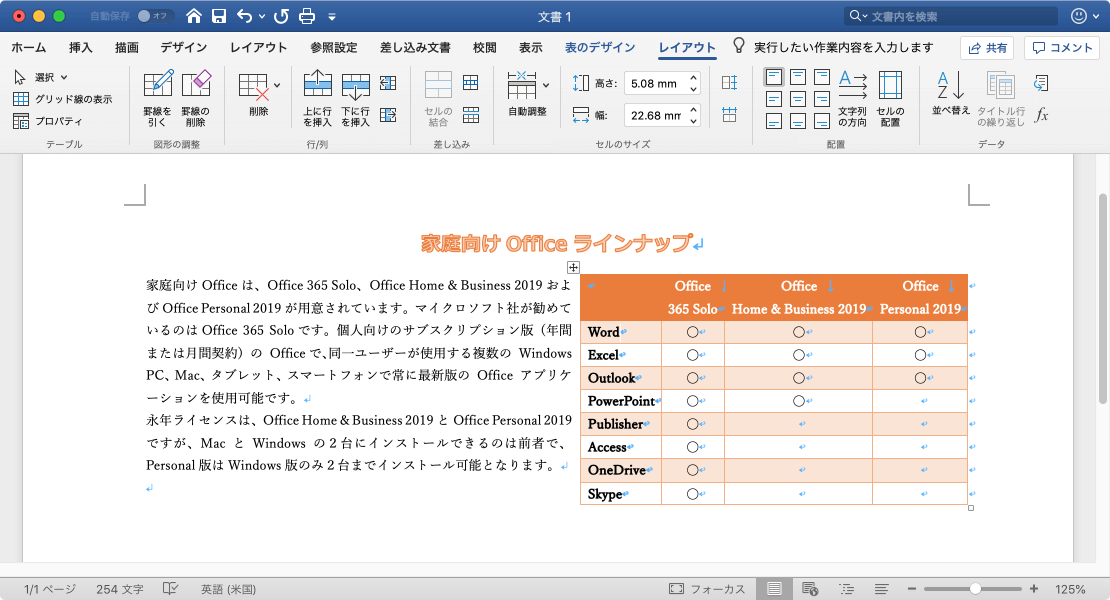
Task: Click the Comments (コメント) button
Action: coord(1062,47)
